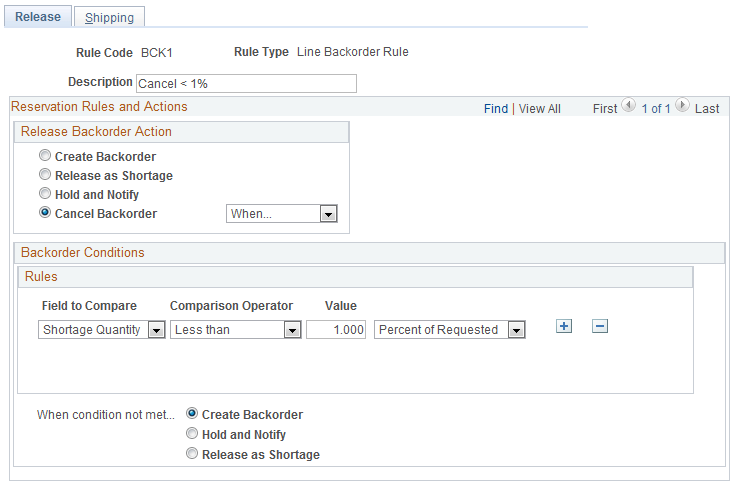Click the Find link
The width and height of the screenshot is (739, 490).
[x=496, y=109]
